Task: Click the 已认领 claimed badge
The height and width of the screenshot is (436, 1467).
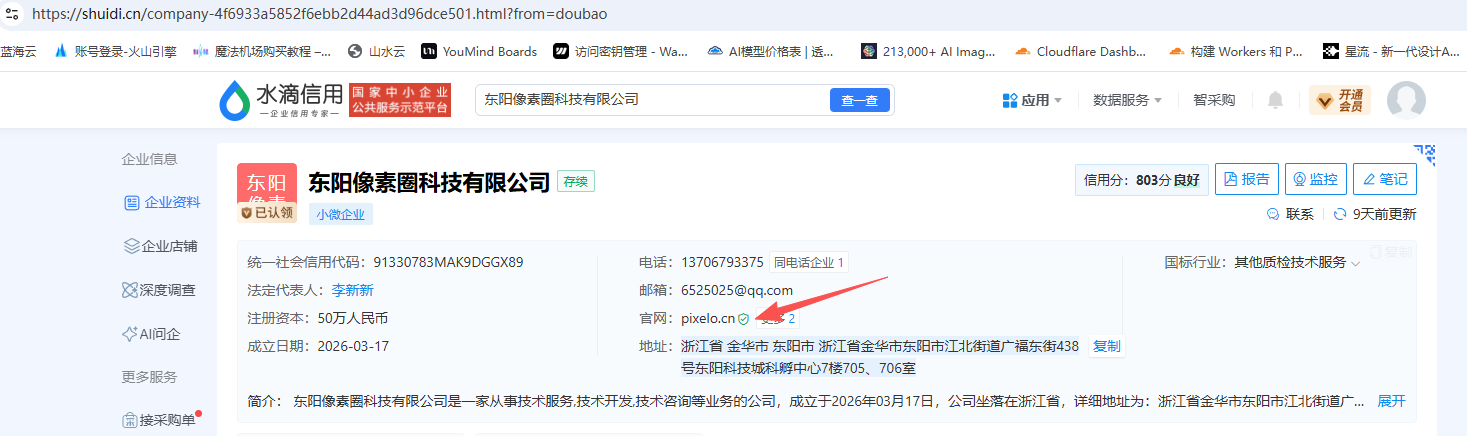Action: 267,212
